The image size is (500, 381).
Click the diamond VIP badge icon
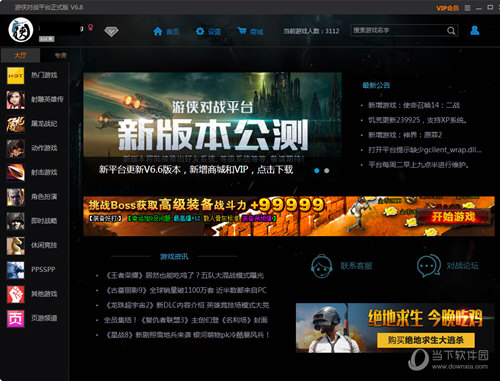coord(111,32)
